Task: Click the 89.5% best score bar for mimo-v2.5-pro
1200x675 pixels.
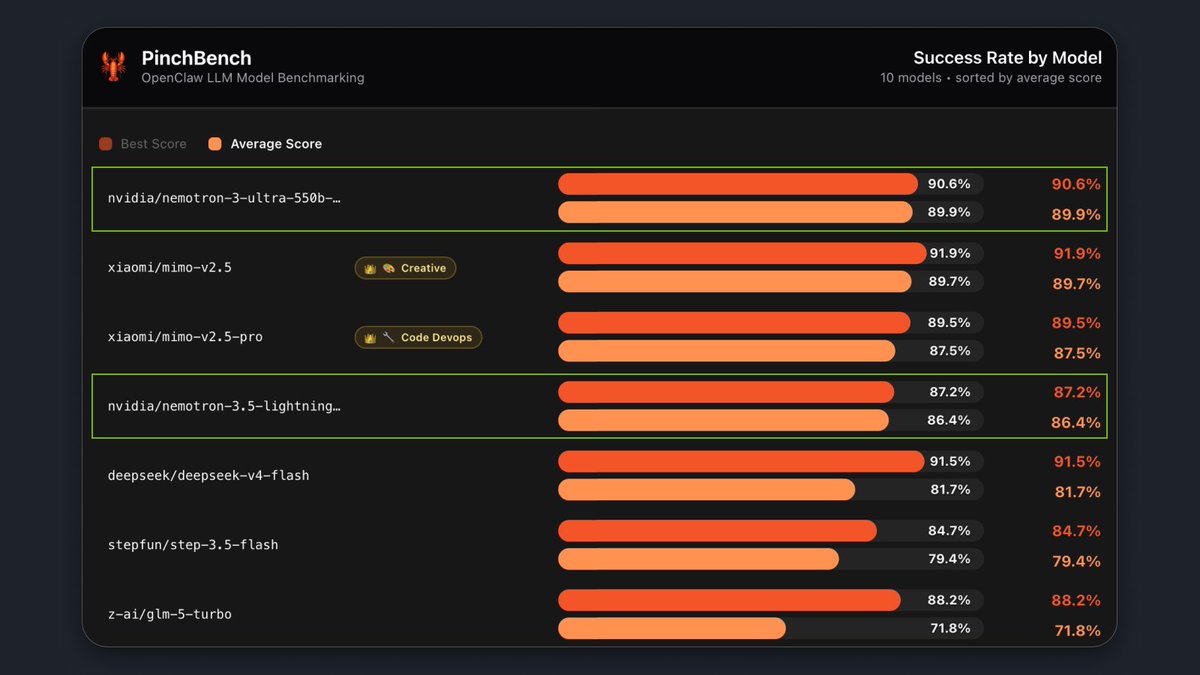Action: coord(734,322)
